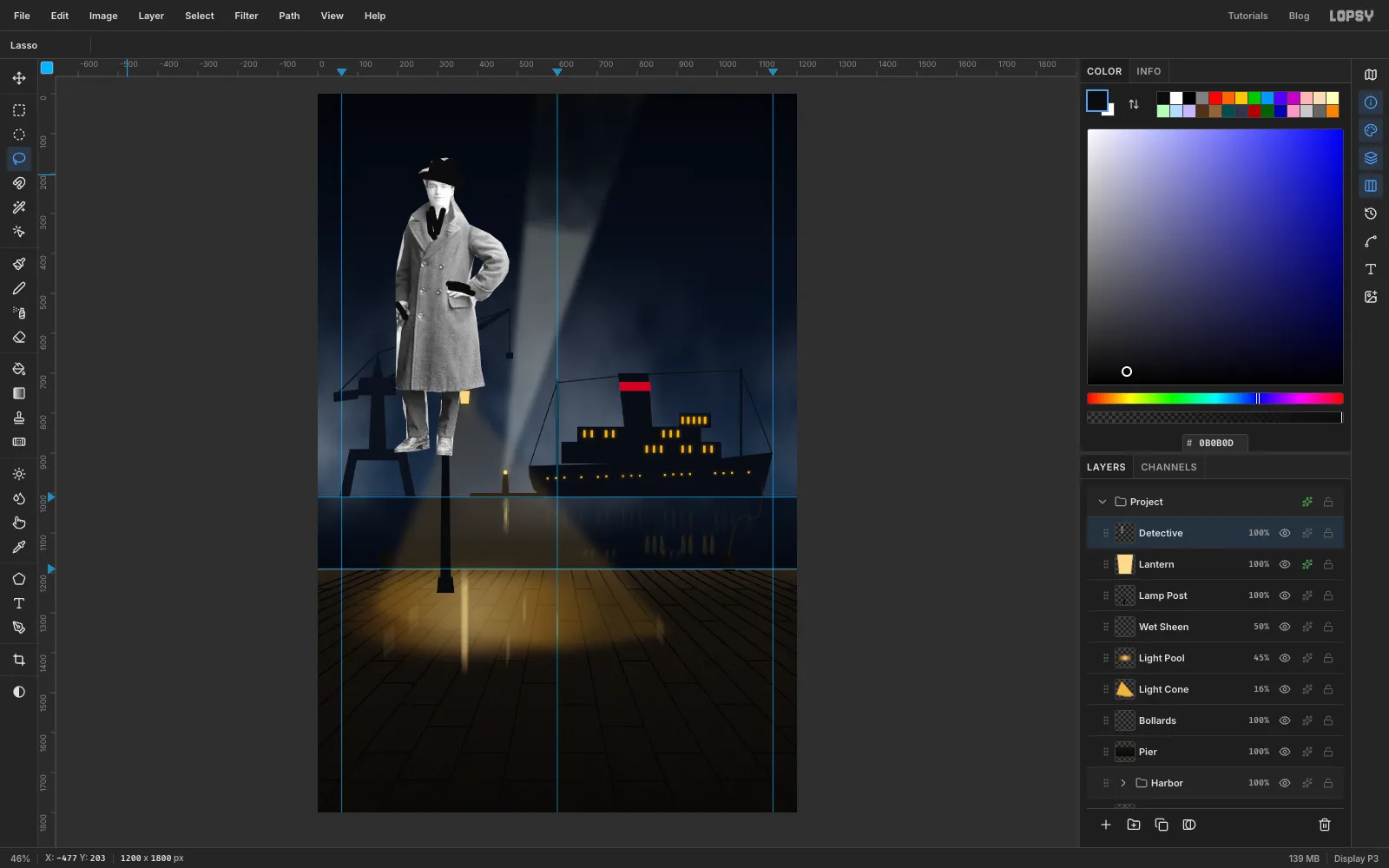The height and width of the screenshot is (868, 1389).
Task: Open the Blog link
Action: click(x=1299, y=16)
